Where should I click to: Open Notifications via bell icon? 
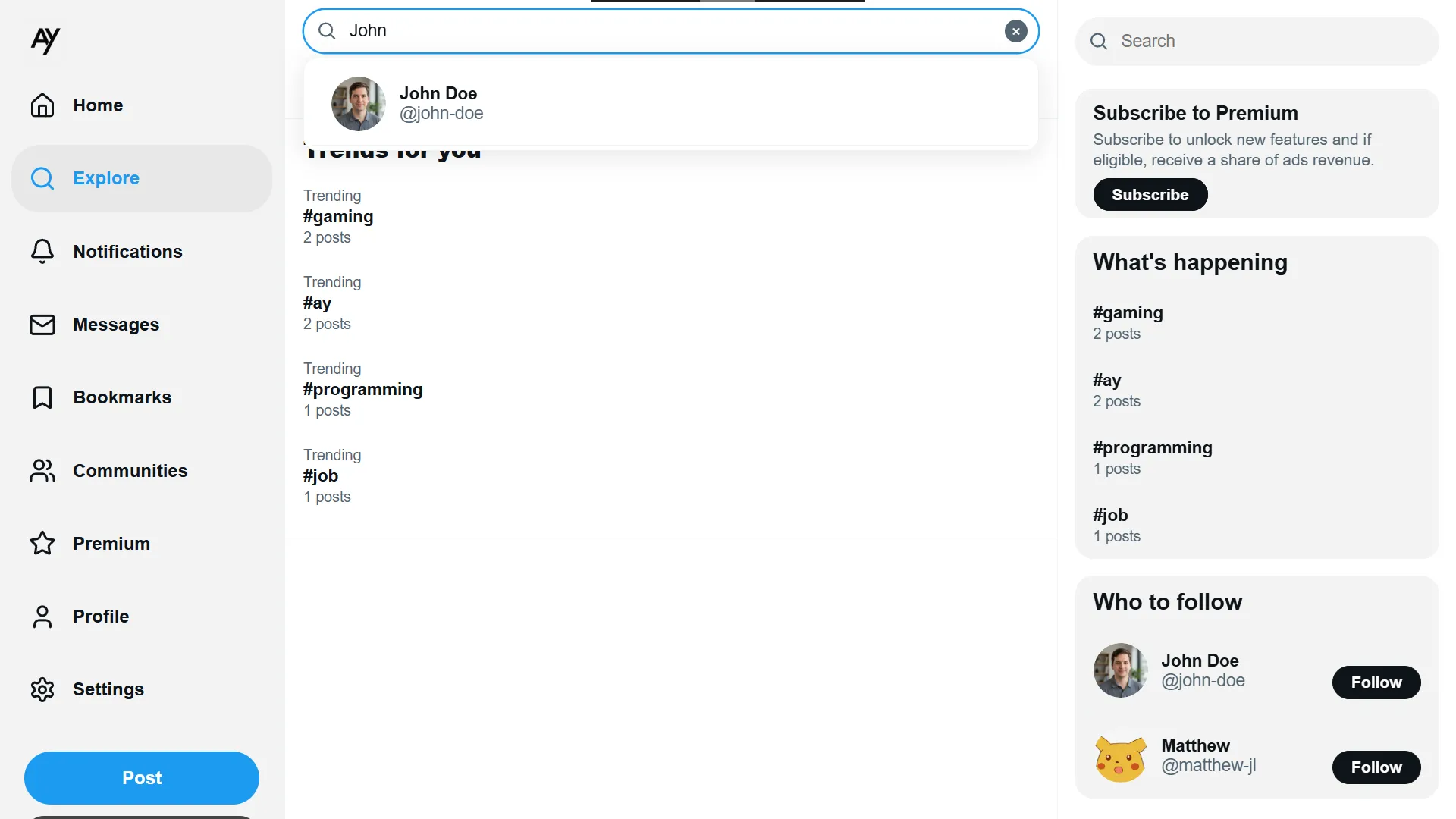click(42, 252)
